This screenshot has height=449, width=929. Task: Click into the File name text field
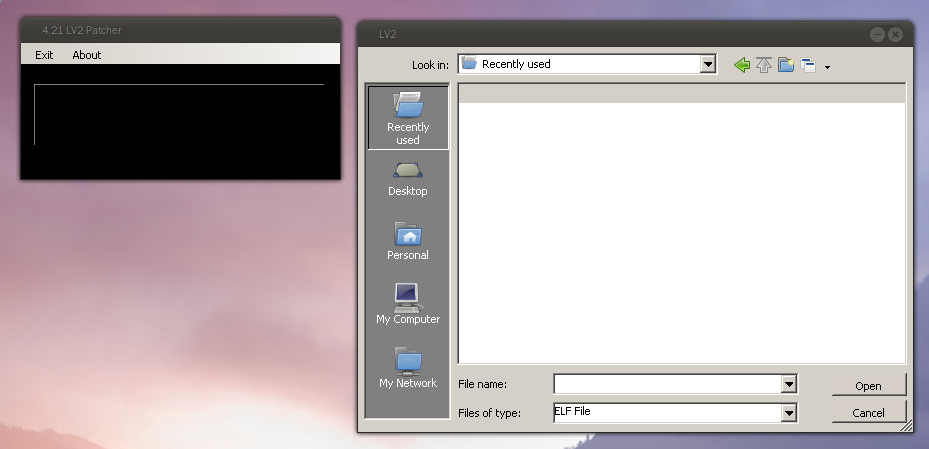667,384
